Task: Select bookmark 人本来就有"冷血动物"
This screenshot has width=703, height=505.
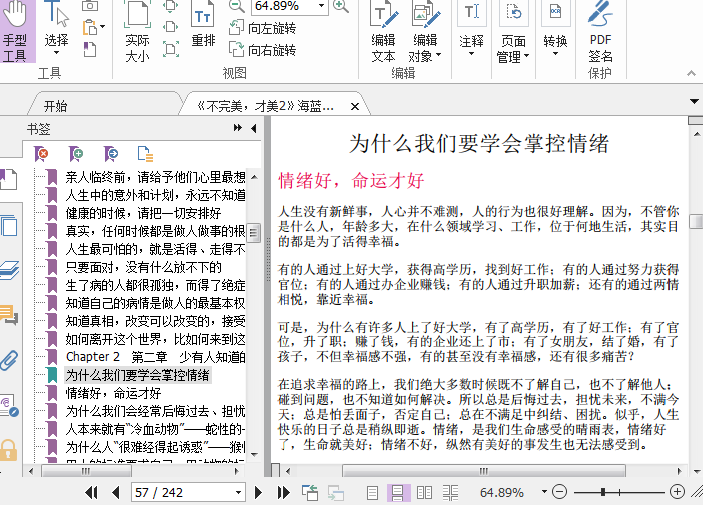Action: [155, 429]
